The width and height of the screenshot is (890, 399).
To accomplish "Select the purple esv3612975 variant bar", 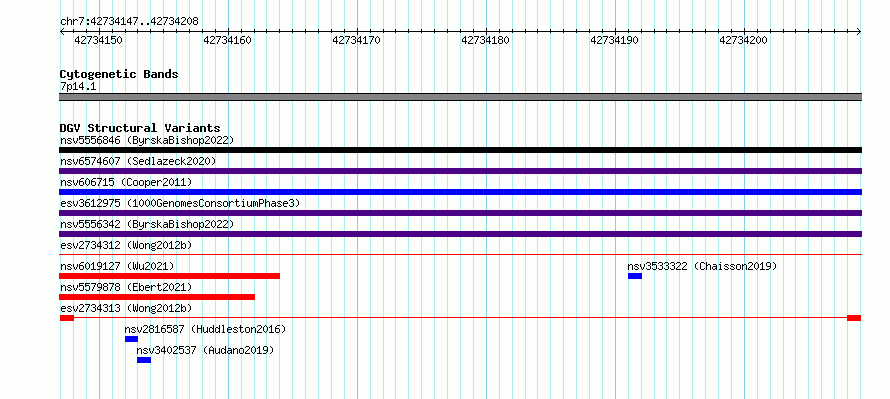I will (460, 213).
